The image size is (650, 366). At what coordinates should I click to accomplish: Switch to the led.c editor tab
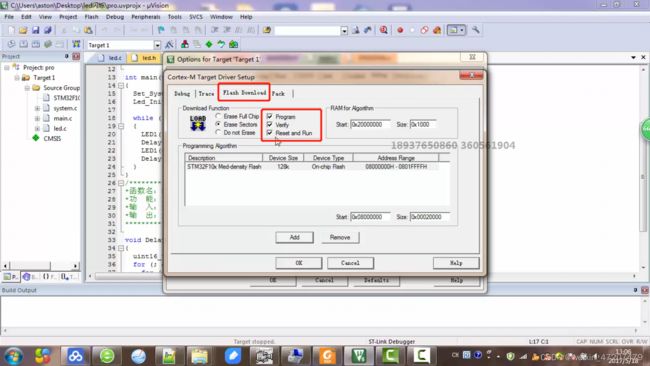[x=110, y=58]
